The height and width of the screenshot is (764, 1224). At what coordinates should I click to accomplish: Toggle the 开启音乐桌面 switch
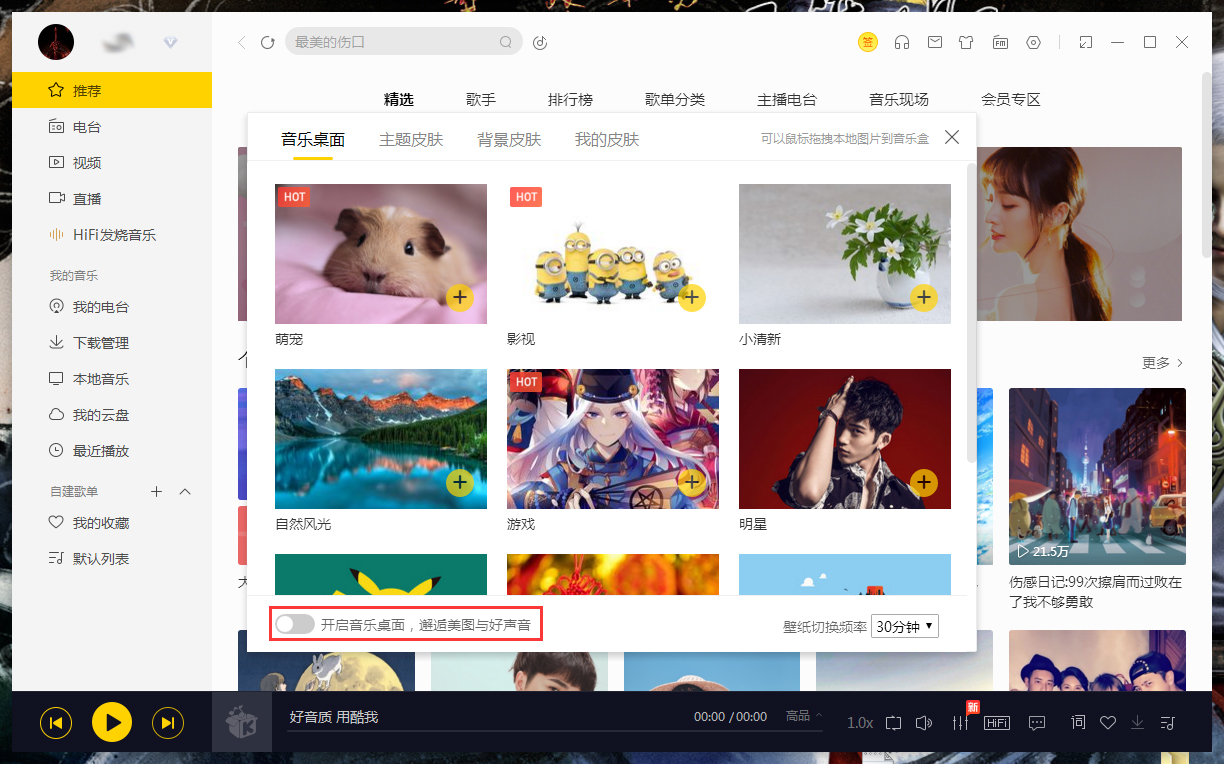pyautogui.click(x=294, y=623)
